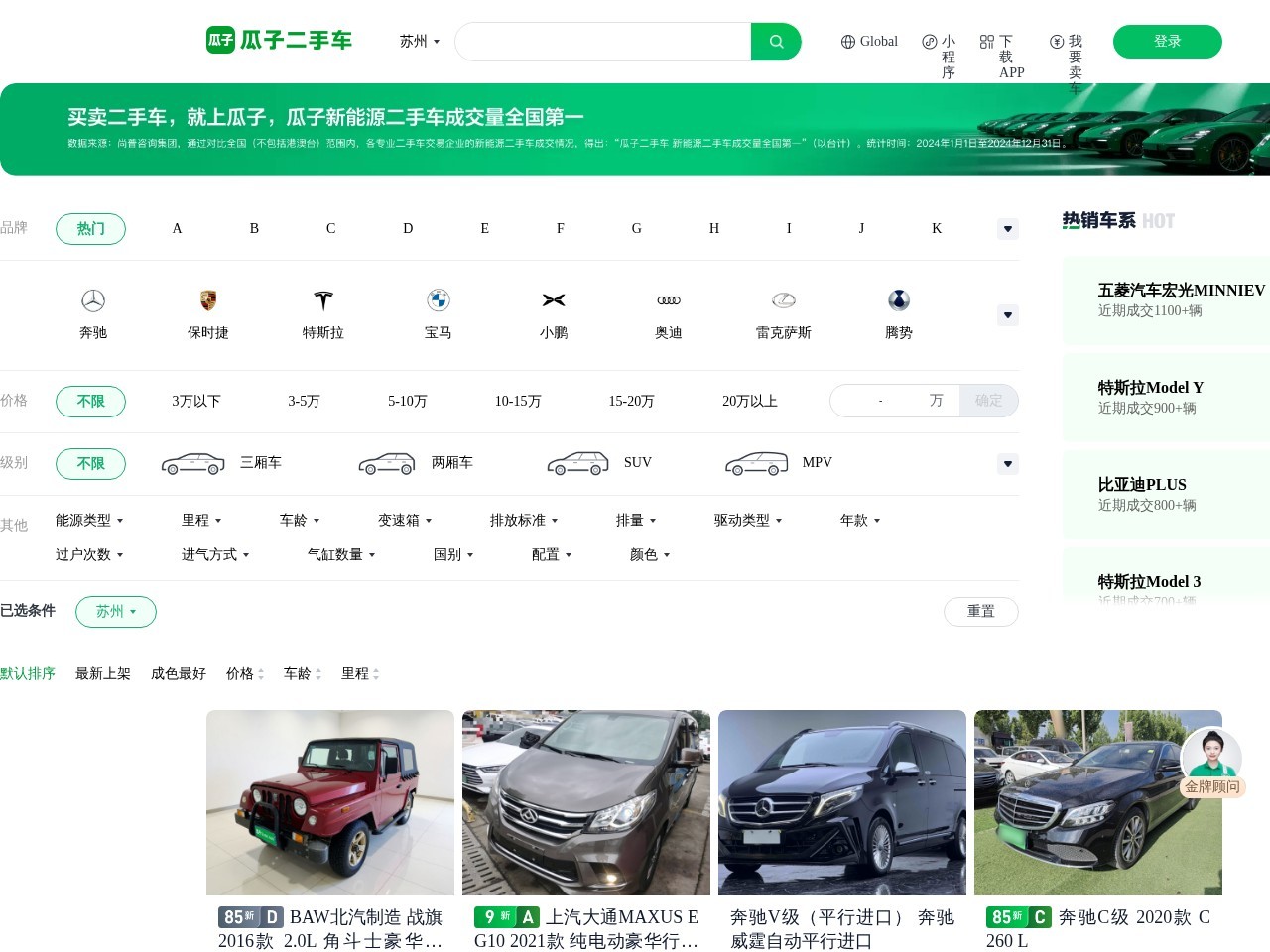Select the Lexus (雷克萨斯) brand logo

tap(784, 300)
